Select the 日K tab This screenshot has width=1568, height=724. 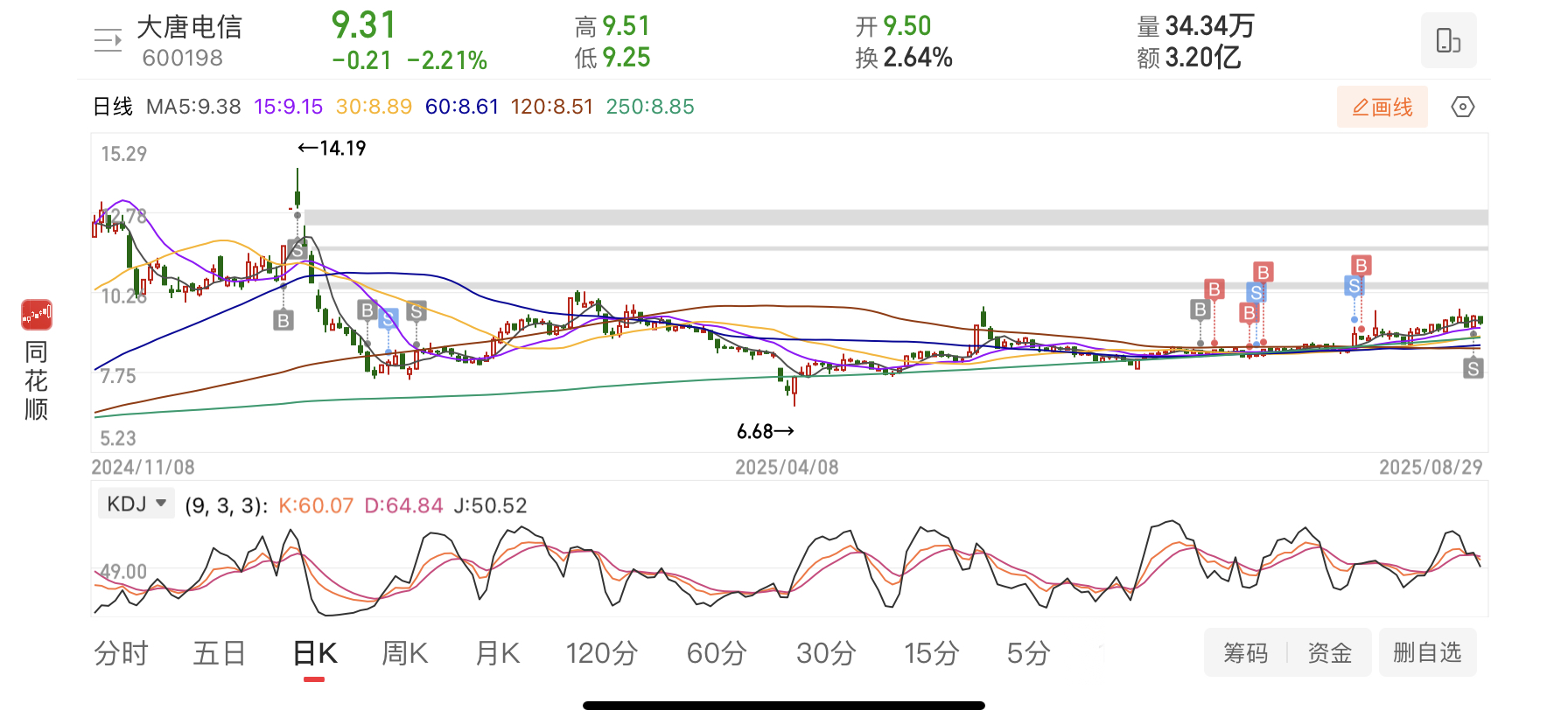314,653
